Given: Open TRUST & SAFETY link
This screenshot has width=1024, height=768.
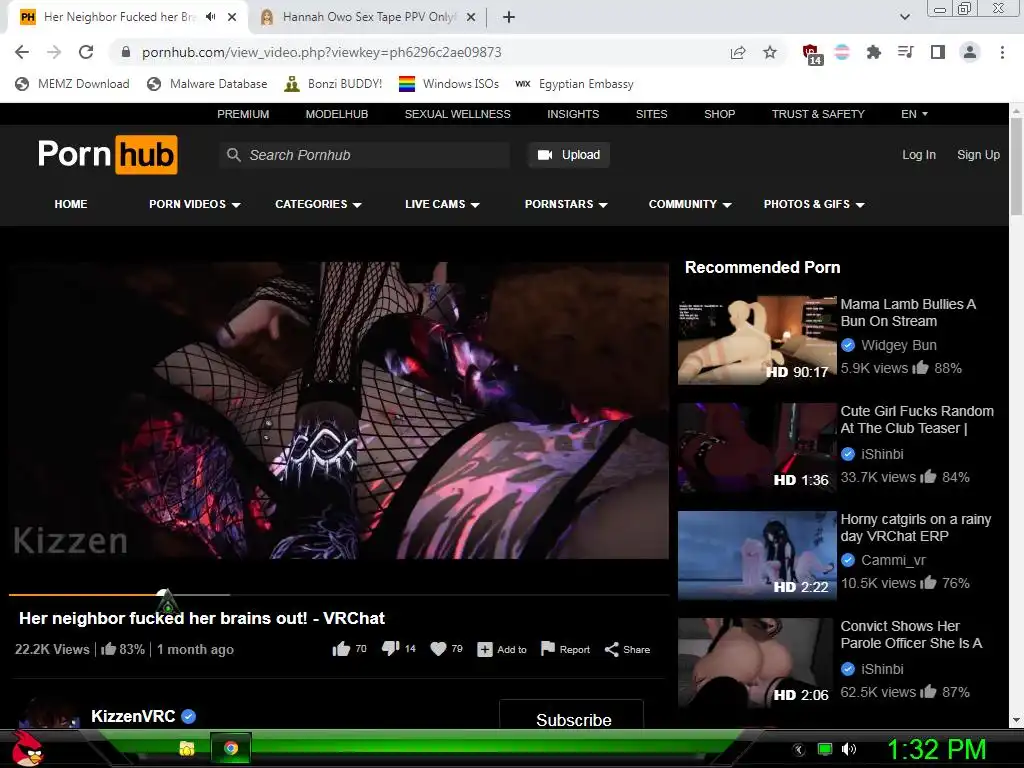Looking at the screenshot, I should 818,114.
